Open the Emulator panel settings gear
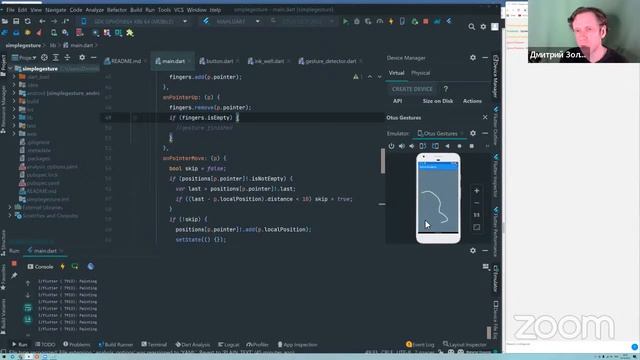Image resolution: width=640 pixels, height=360 pixels. (x=473, y=133)
